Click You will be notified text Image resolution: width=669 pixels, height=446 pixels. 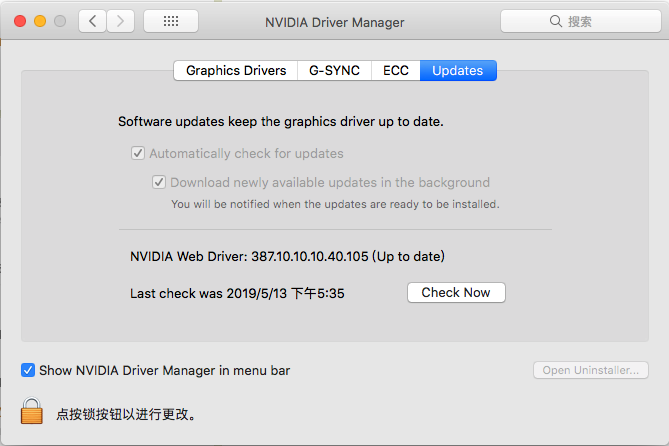(x=335, y=204)
